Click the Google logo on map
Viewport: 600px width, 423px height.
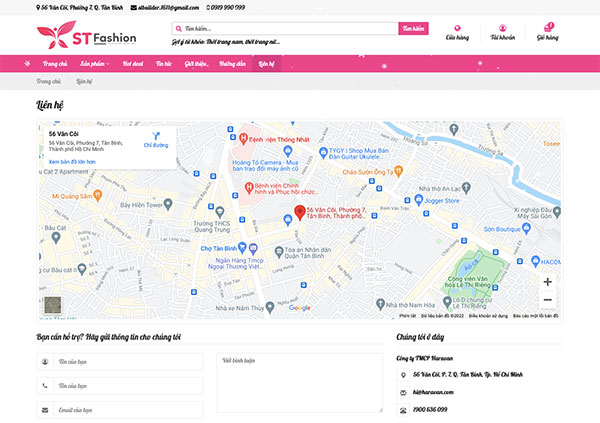pyautogui.click(x=300, y=308)
